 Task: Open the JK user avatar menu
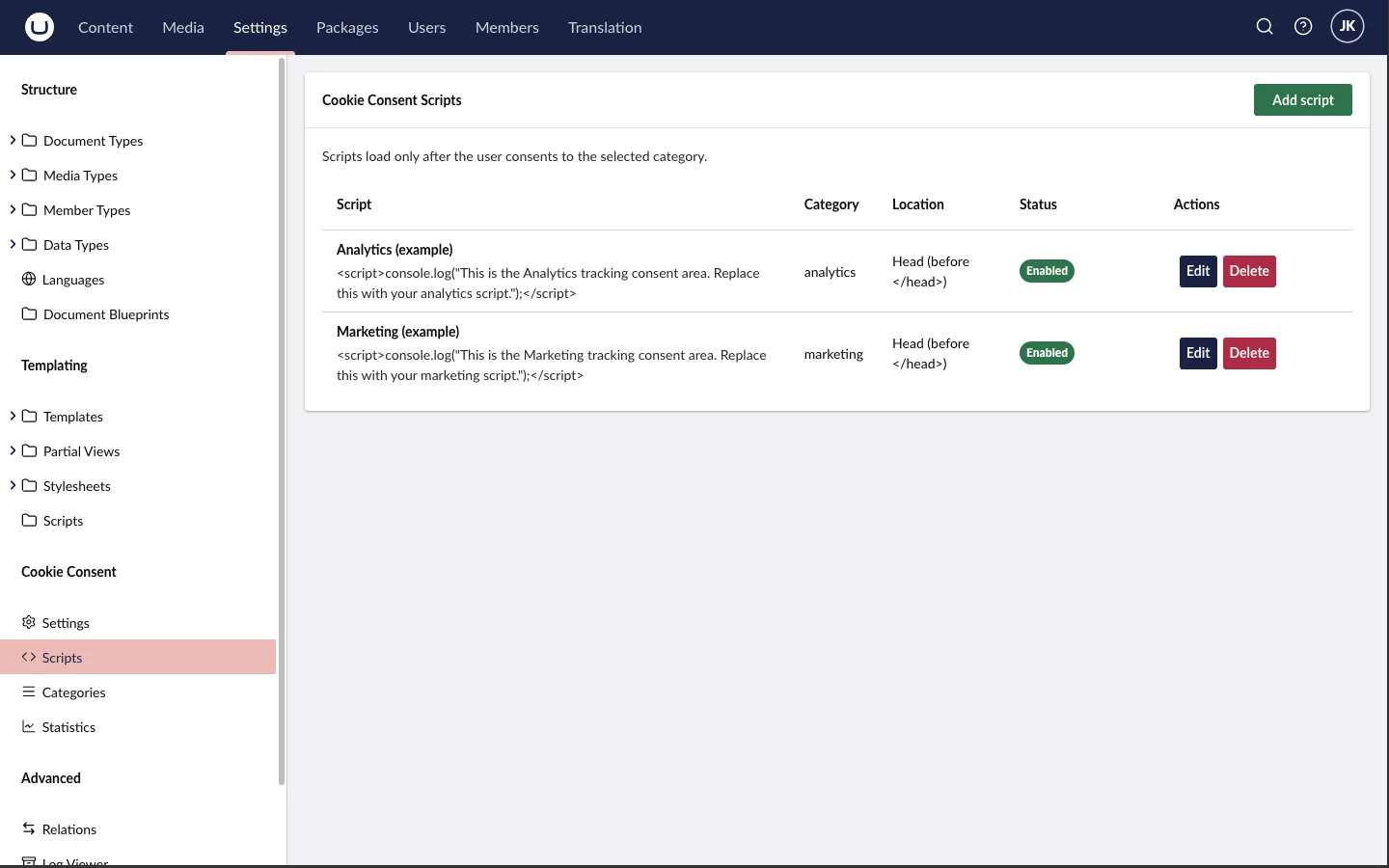click(1348, 27)
